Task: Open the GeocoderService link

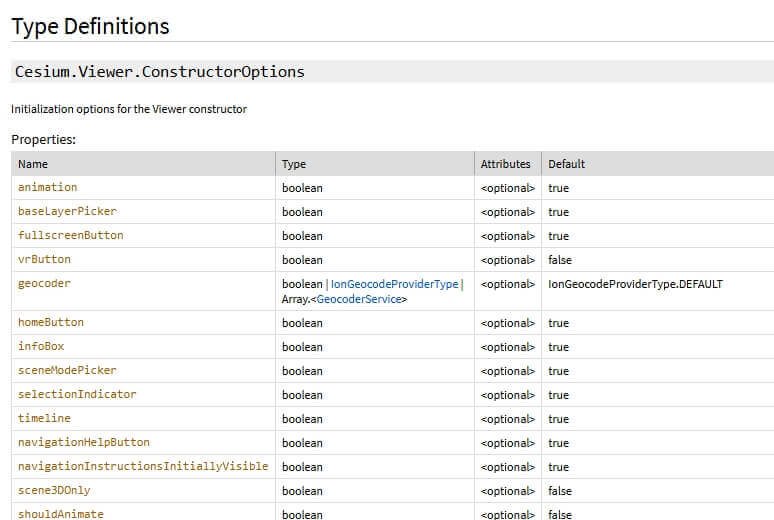Action: 359,299
